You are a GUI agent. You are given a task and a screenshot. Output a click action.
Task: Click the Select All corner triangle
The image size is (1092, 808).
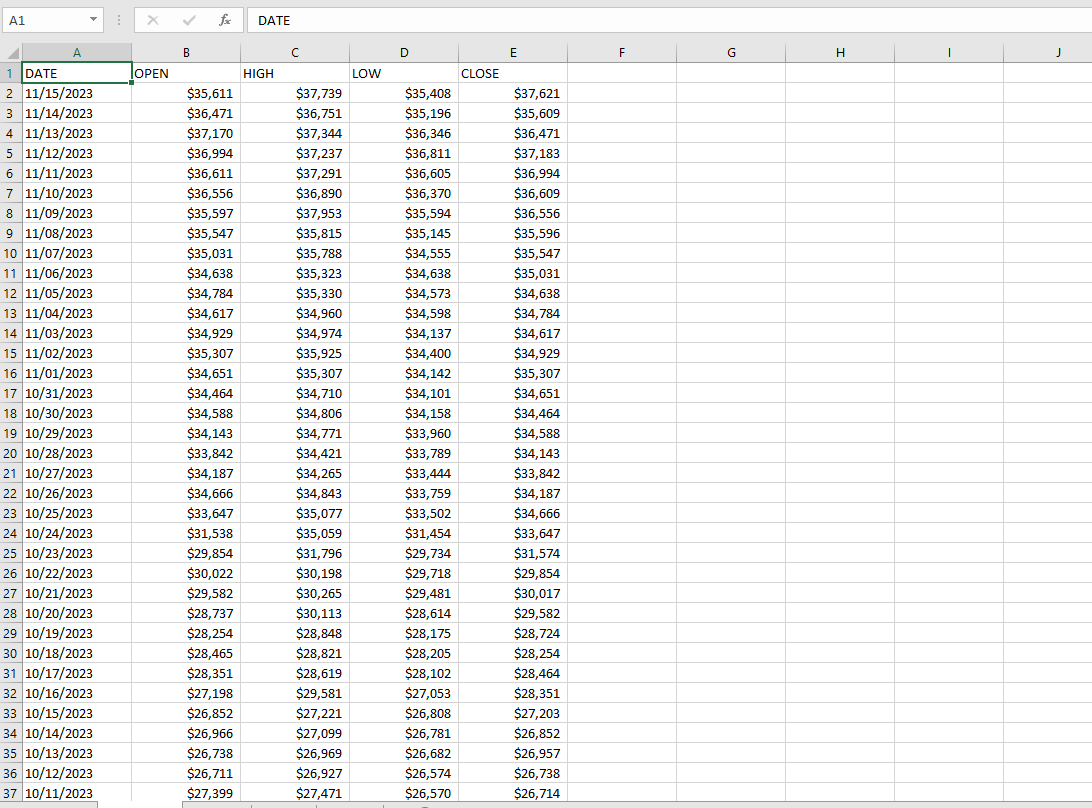pos(11,53)
